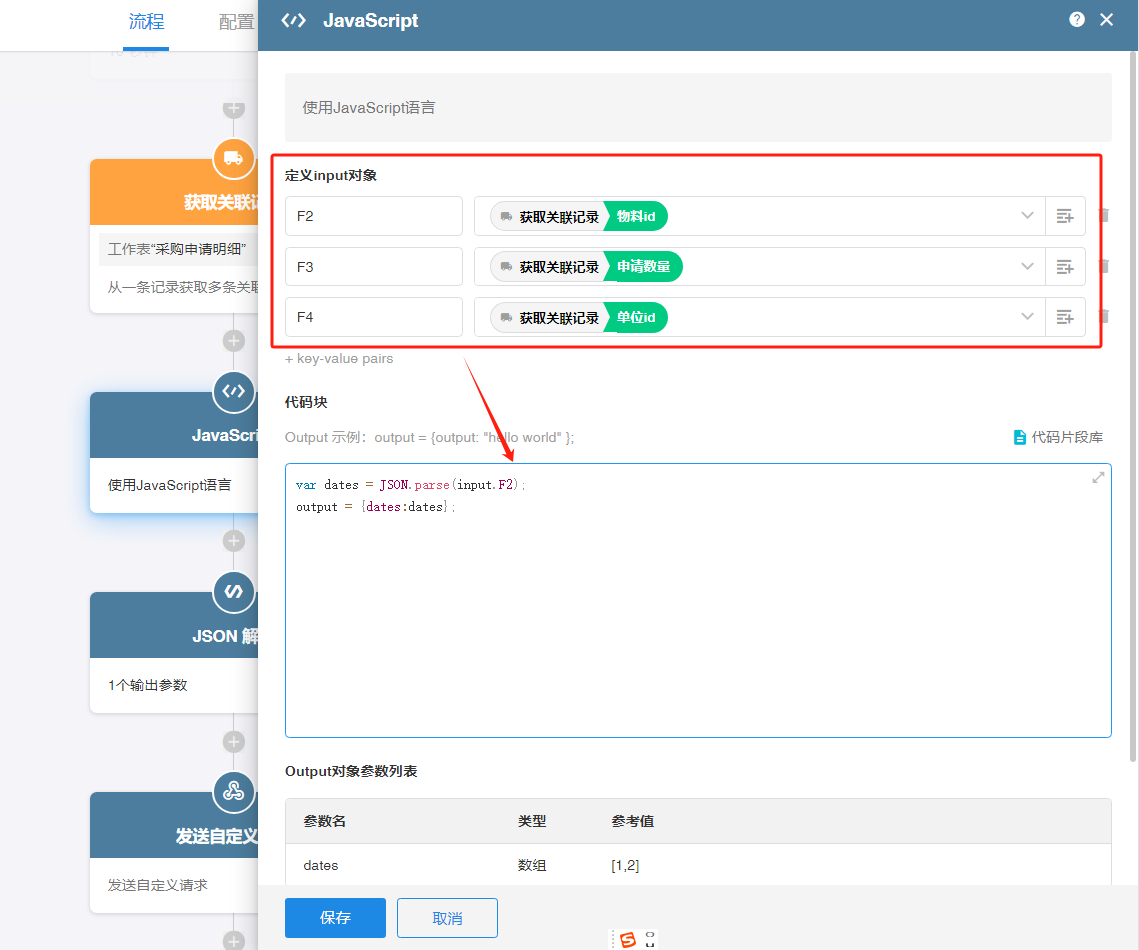Click the input method mode icon beside Sogou
Screen dimensions: 1139x950
coord(649,939)
